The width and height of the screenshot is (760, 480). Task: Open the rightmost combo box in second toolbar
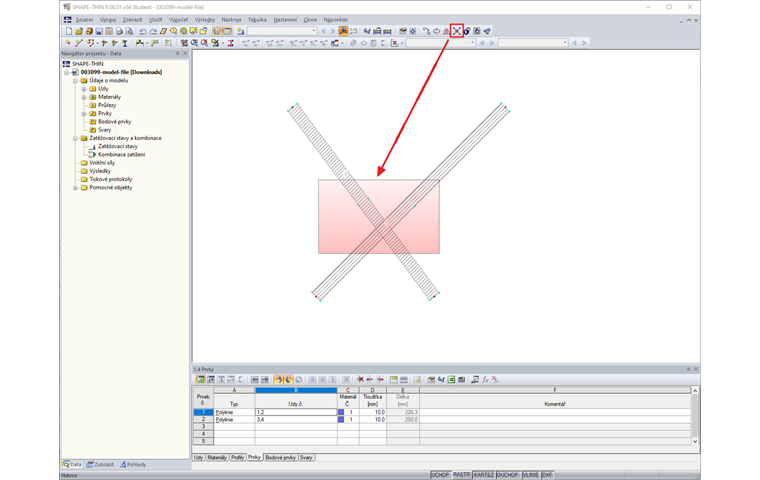point(533,43)
